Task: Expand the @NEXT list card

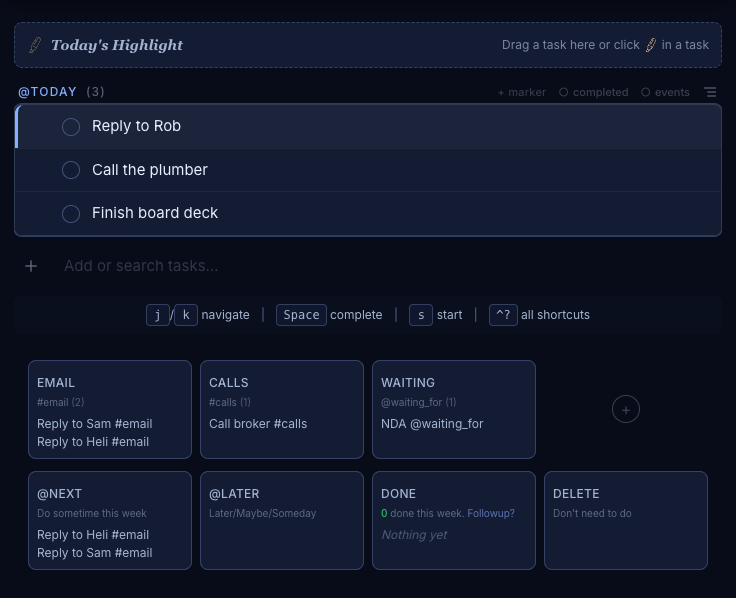Action: [110, 521]
